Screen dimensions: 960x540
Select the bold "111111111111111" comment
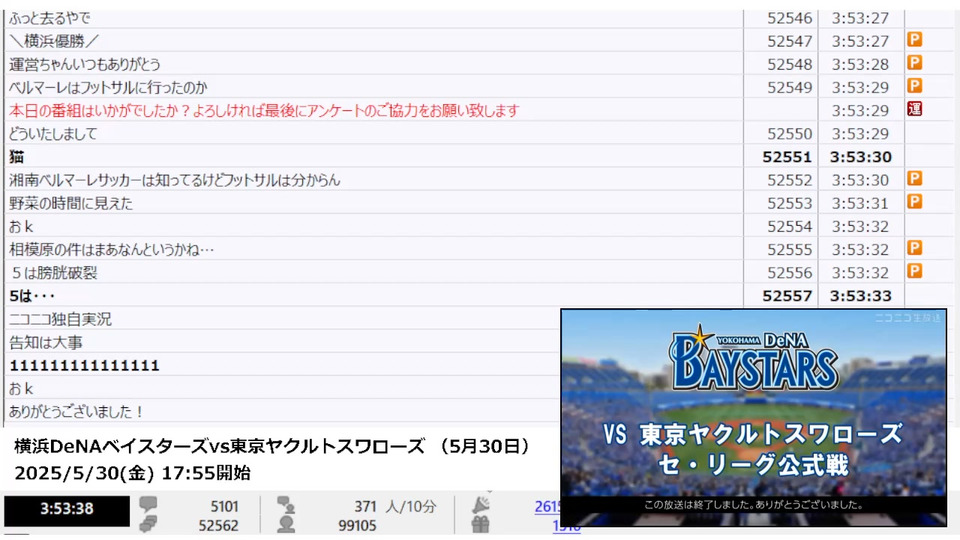[x=84, y=366]
